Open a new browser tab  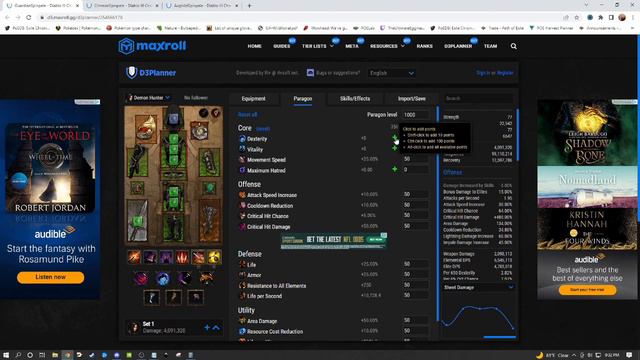[249, 6]
